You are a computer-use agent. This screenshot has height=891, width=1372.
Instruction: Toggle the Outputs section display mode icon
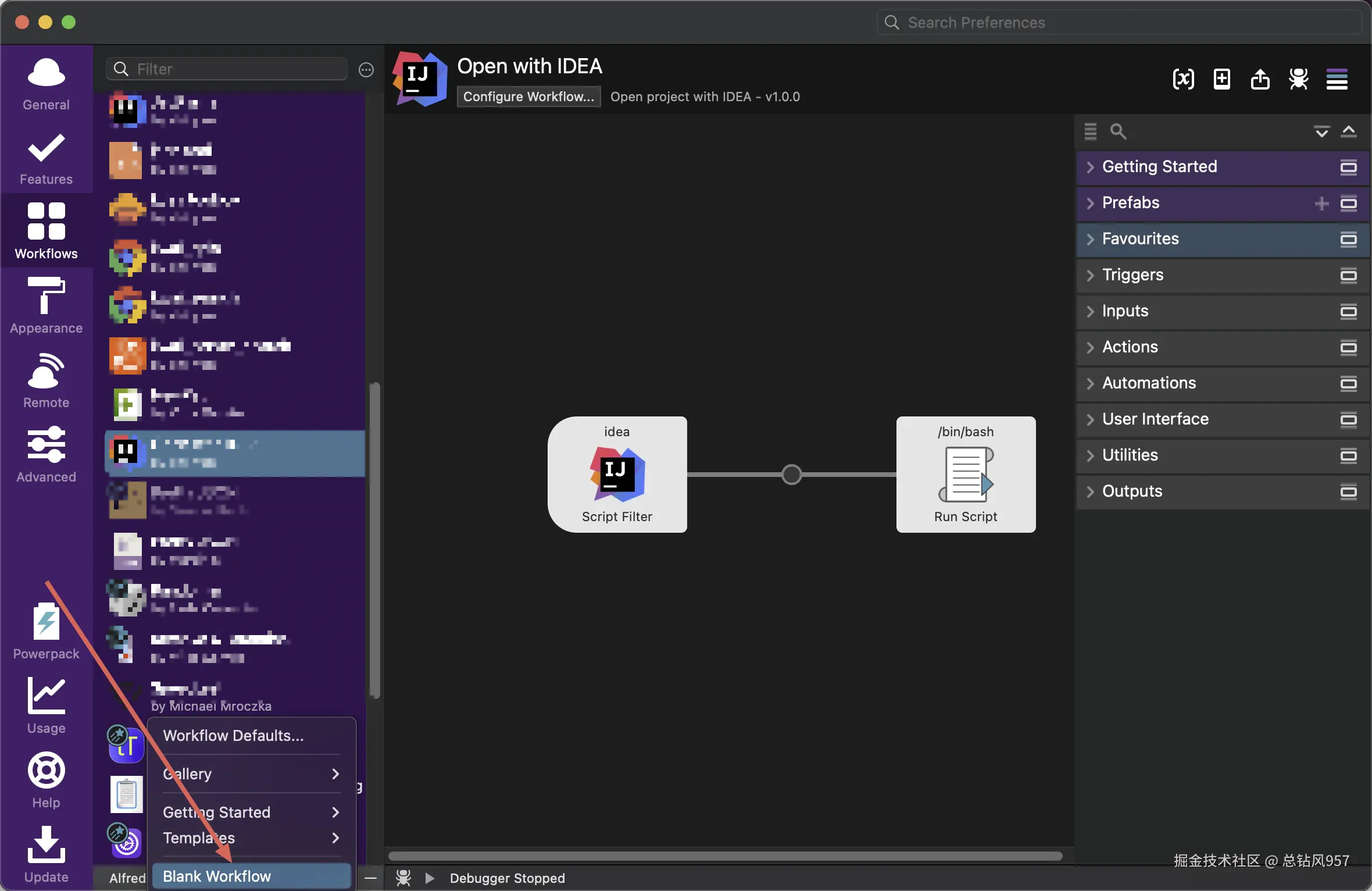[x=1348, y=491]
